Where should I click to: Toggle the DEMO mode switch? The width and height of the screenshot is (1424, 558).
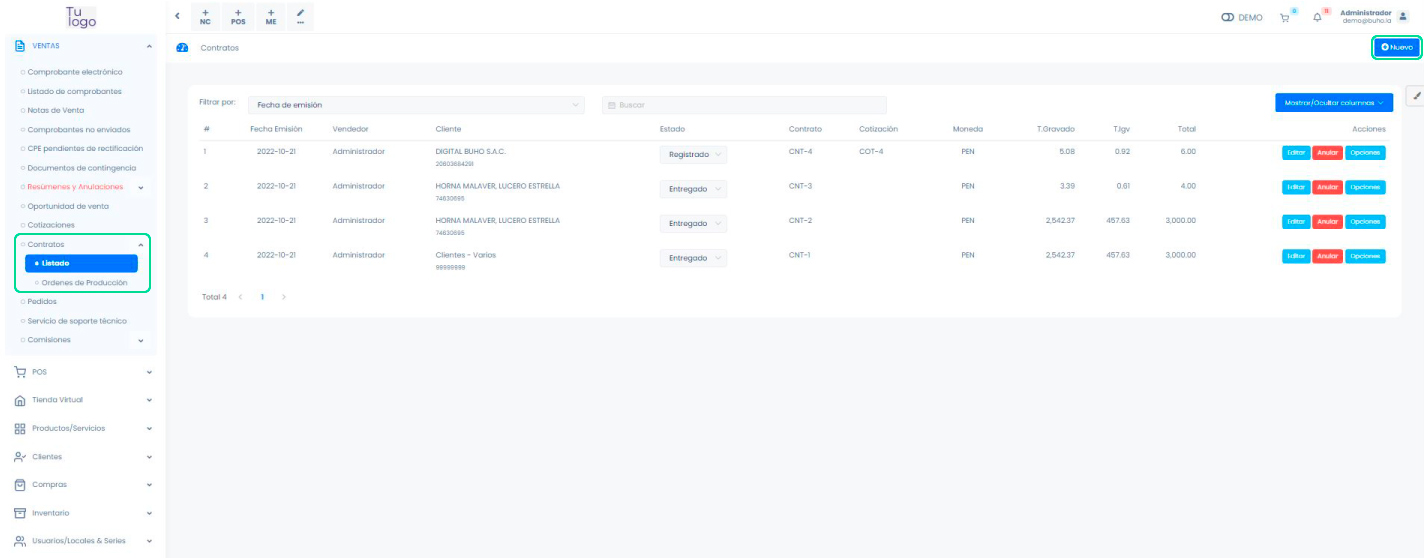coord(1229,17)
